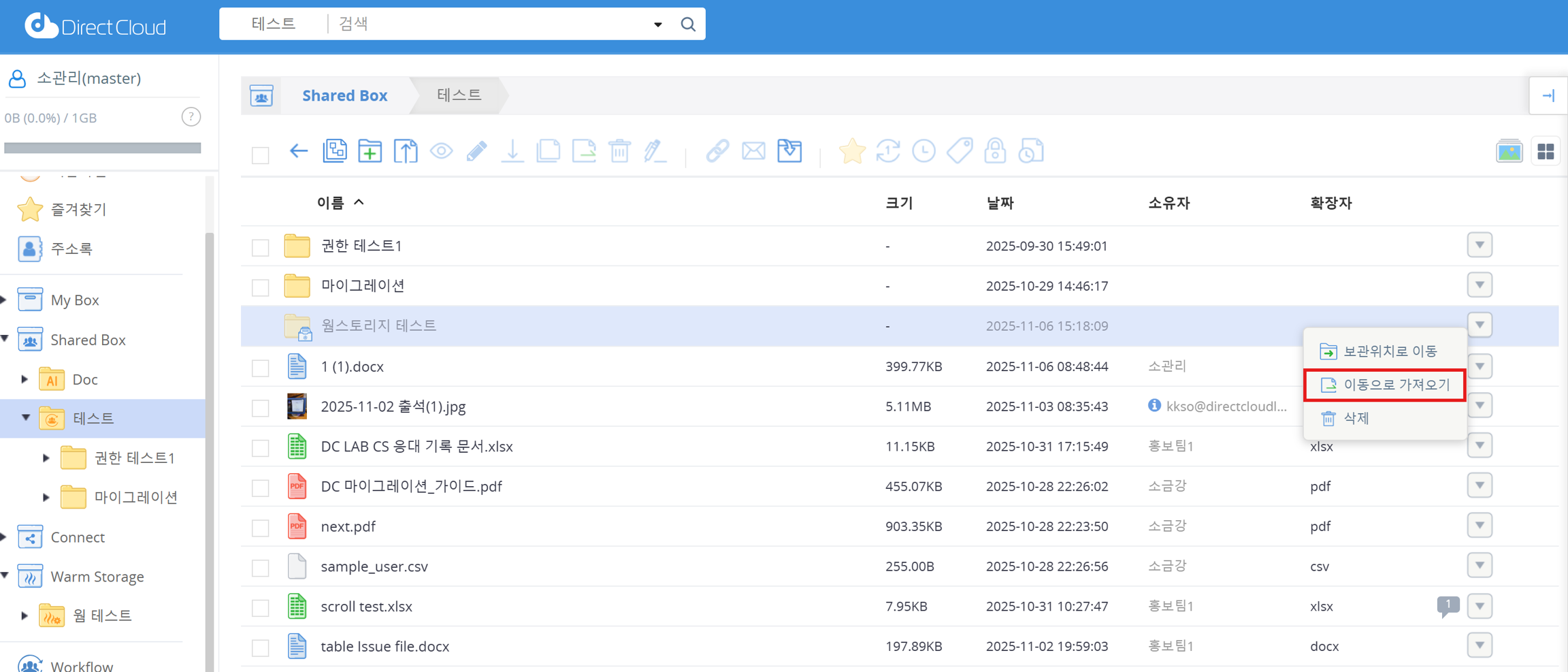Image resolution: width=1568 pixels, height=672 pixels.
Task: Sort by the 이름 column header
Action: click(x=331, y=203)
